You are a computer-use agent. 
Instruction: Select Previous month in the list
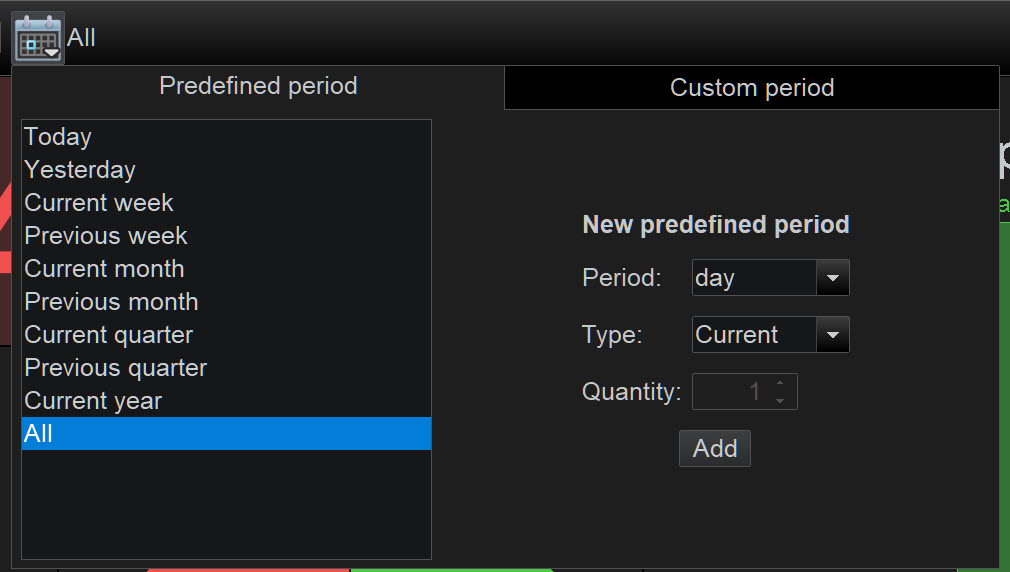coord(111,302)
